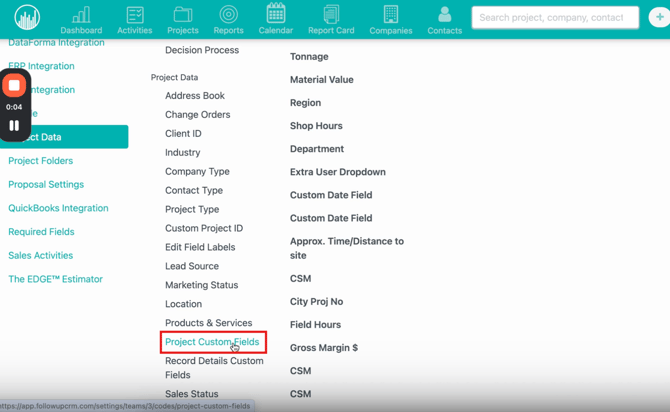The width and height of the screenshot is (670, 412).
Task: Open QuickBooks Integration settings
Action: coord(58,208)
